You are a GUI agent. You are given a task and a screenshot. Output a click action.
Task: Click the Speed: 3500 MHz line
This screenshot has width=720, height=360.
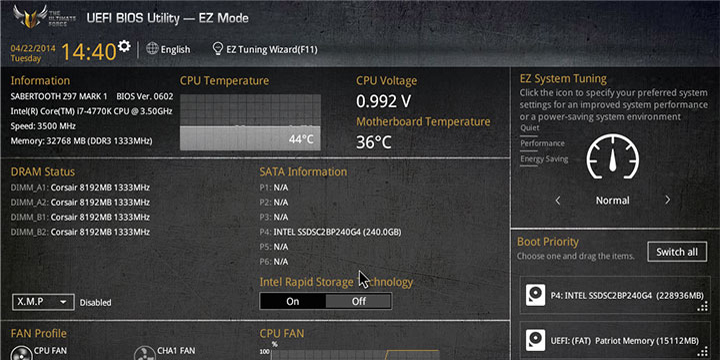pyautogui.click(x=43, y=126)
